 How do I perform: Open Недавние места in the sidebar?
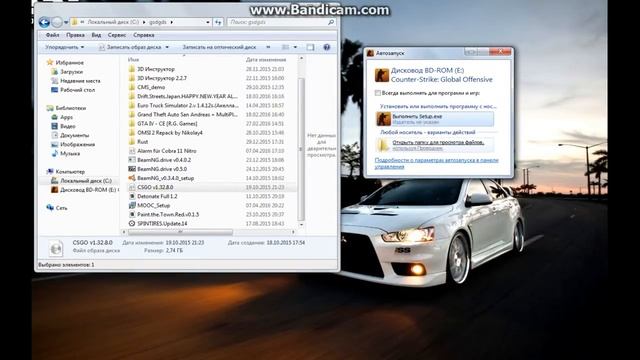pos(80,81)
